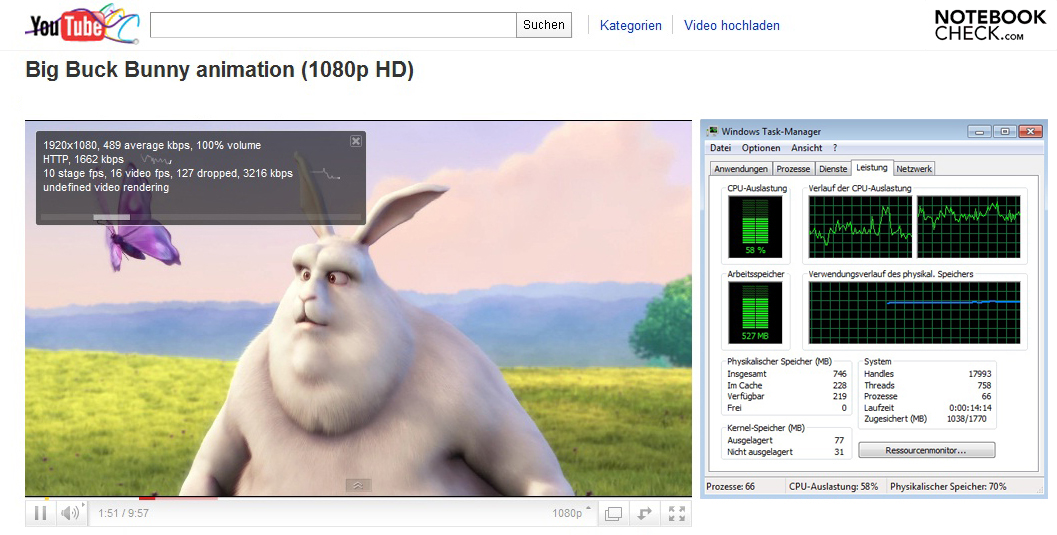The width and height of the screenshot is (1057, 535).
Task: Switch to the Prozesse tab
Action: pyautogui.click(x=793, y=169)
